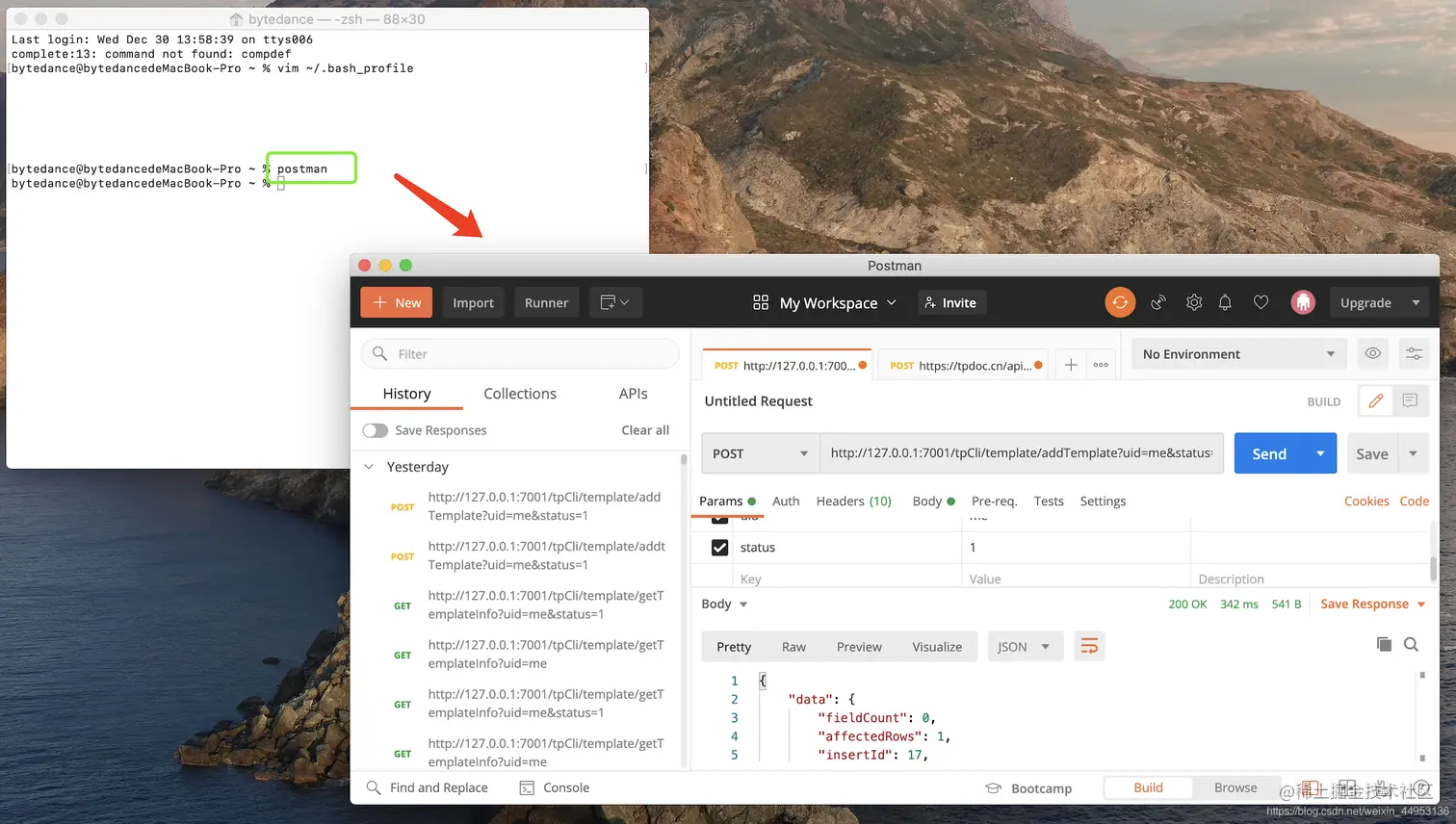Open Postman settings gear icon
Viewport: 1456px width, 824px height.
(1194, 302)
